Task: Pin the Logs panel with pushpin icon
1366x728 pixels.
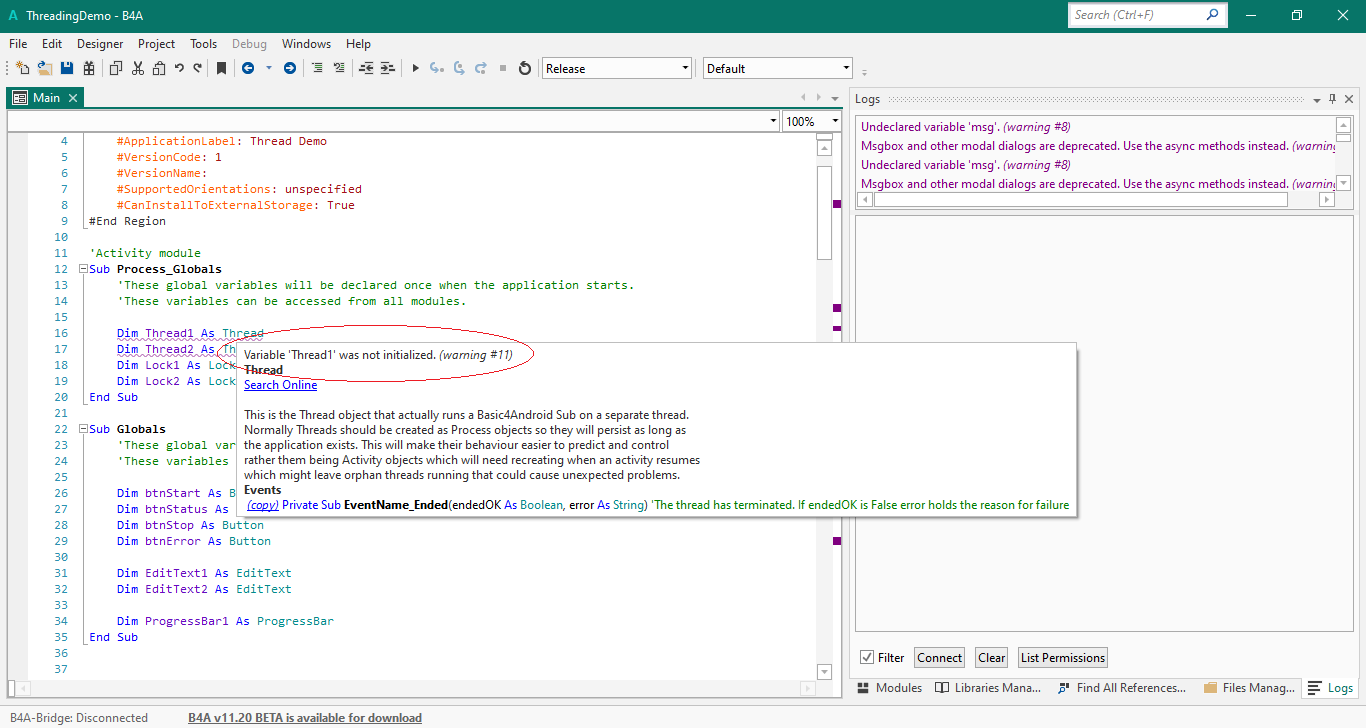Action: (1332, 99)
